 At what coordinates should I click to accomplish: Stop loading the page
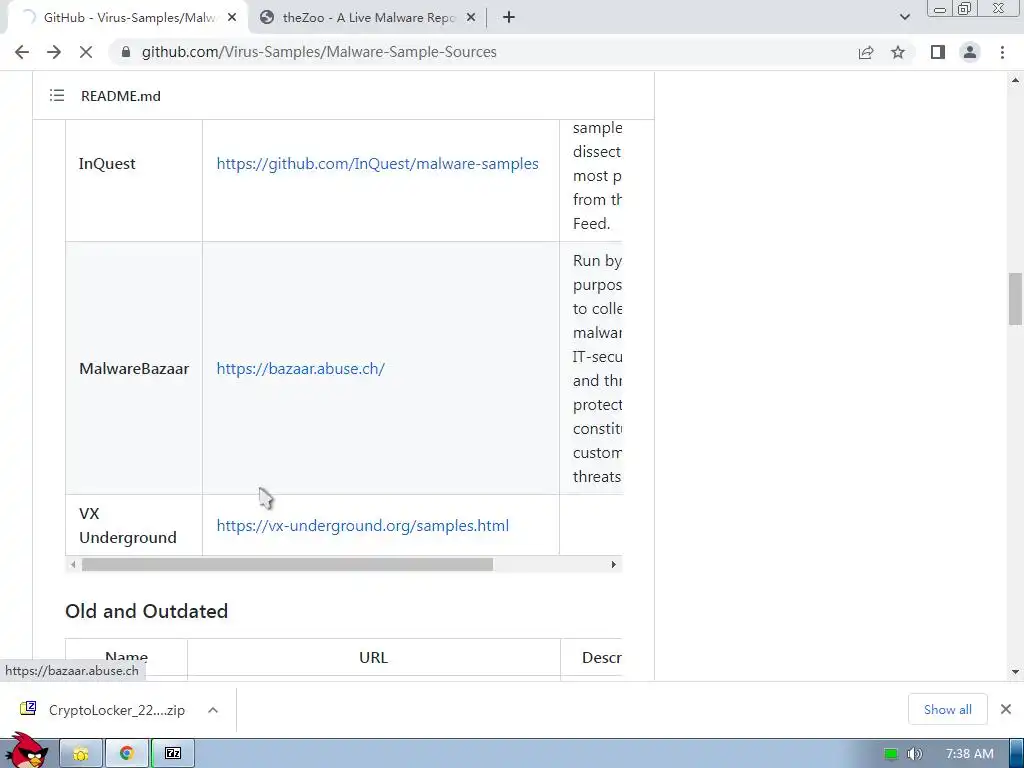pyautogui.click(x=86, y=52)
